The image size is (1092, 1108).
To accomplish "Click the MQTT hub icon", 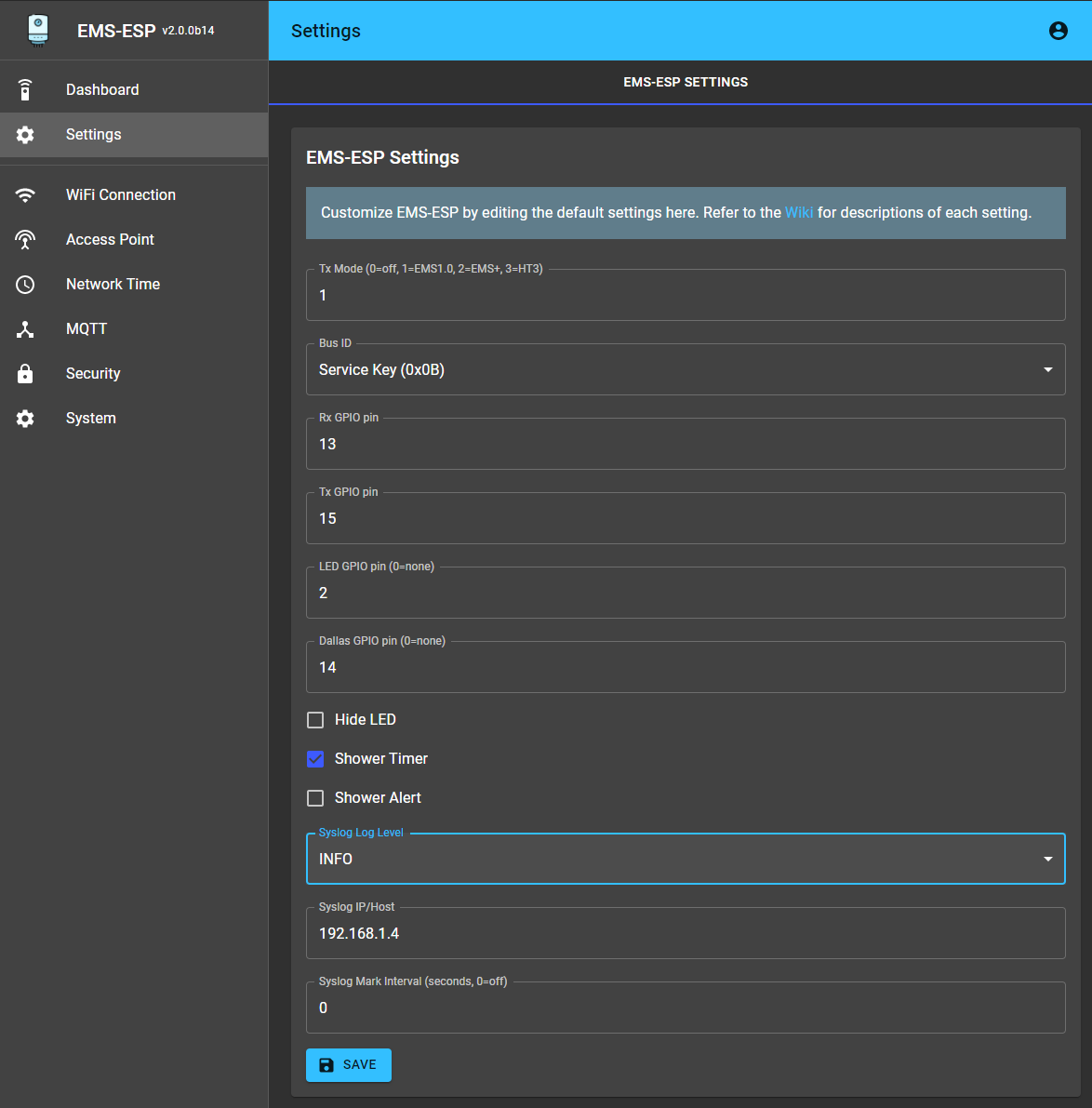I will (x=25, y=329).
